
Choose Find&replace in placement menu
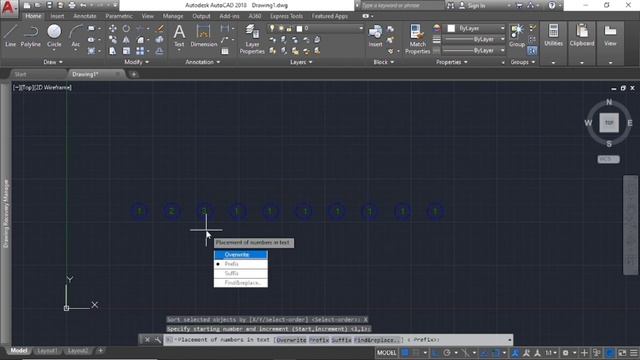(241, 283)
